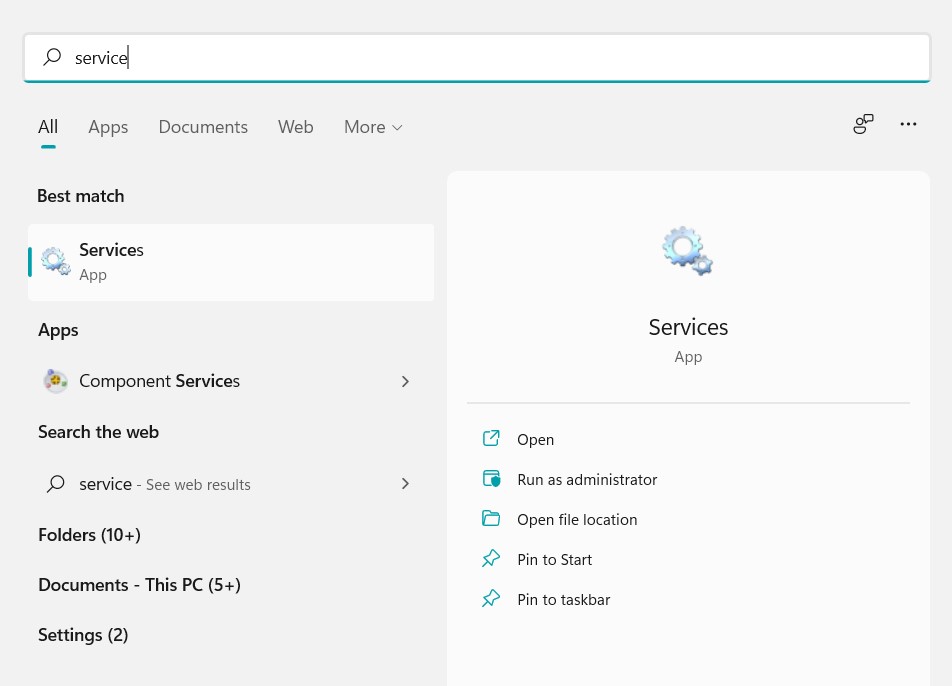
Task: Click the Pin to Start pin icon
Action: click(x=491, y=559)
